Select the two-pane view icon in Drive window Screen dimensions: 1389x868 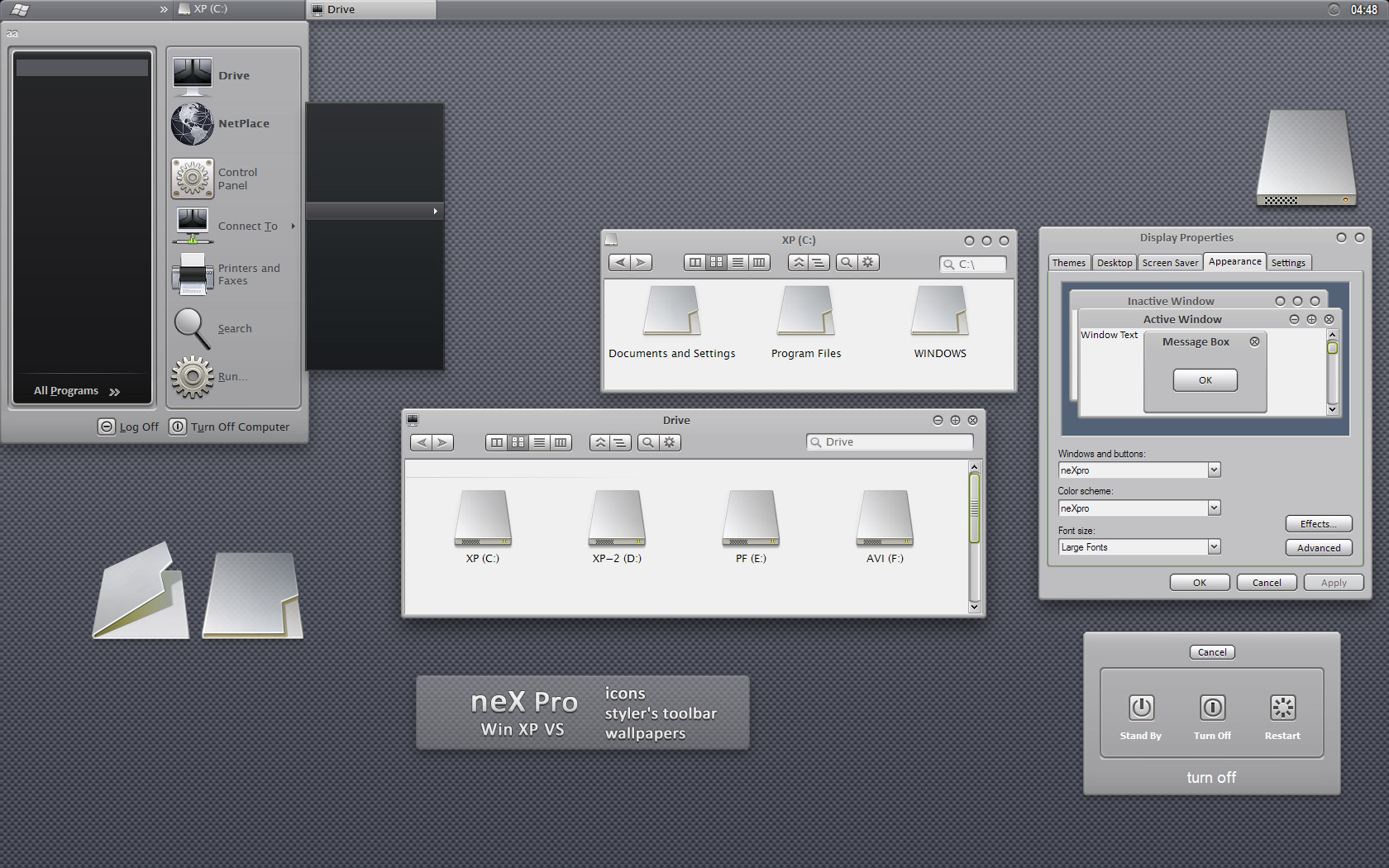click(x=496, y=442)
